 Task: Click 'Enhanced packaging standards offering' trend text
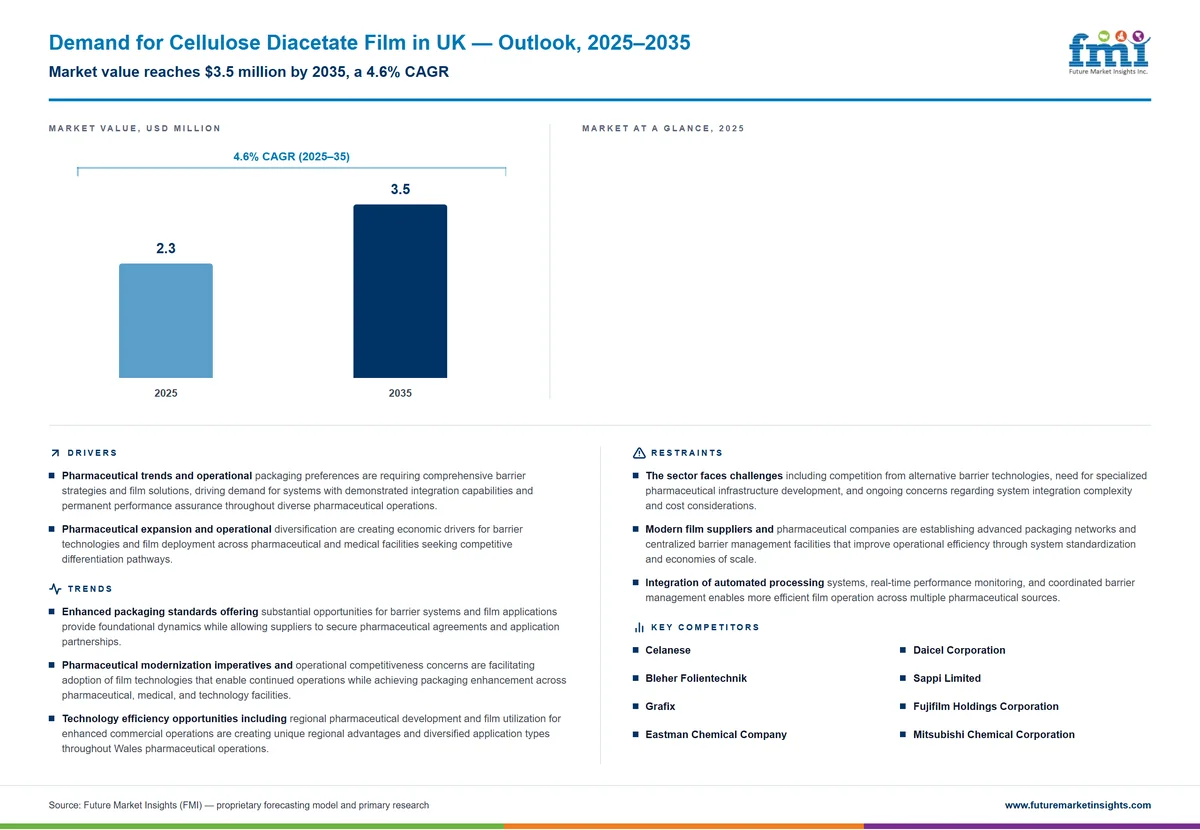160,611
